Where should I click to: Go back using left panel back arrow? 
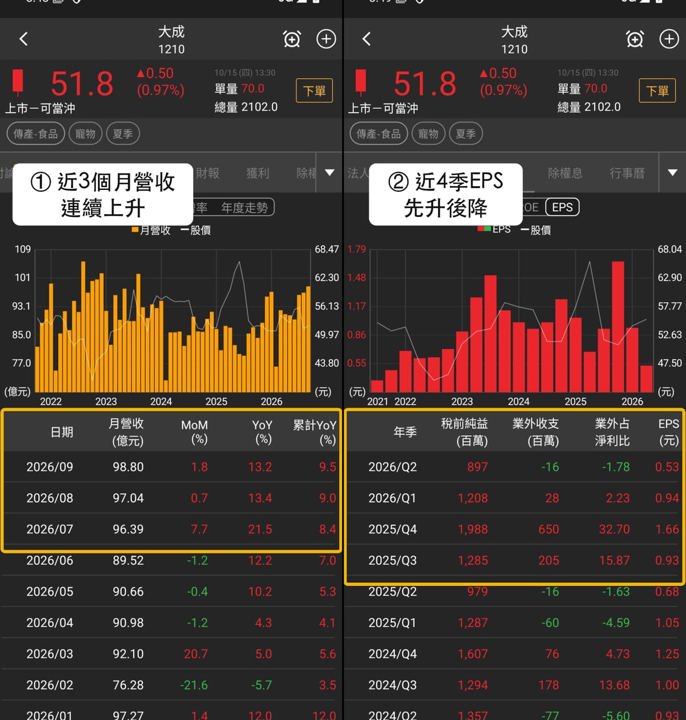[24, 39]
